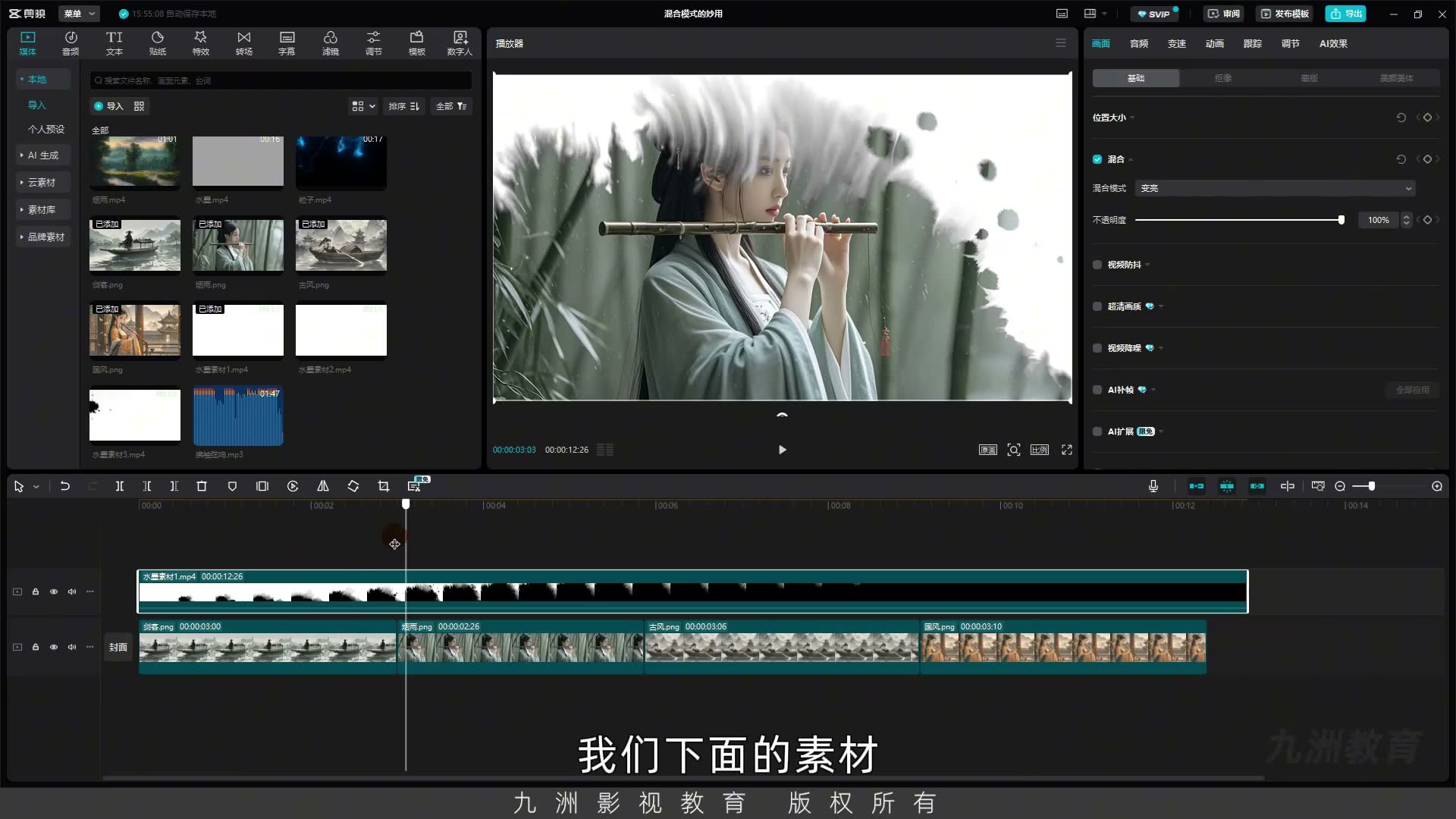Enable the 视频降噪 checkbox
Screen dimensions: 1456x819
[x=1097, y=348]
